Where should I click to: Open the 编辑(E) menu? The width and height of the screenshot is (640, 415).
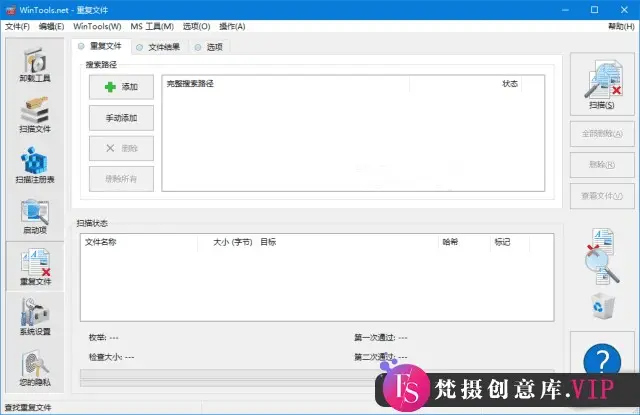(51, 27)
